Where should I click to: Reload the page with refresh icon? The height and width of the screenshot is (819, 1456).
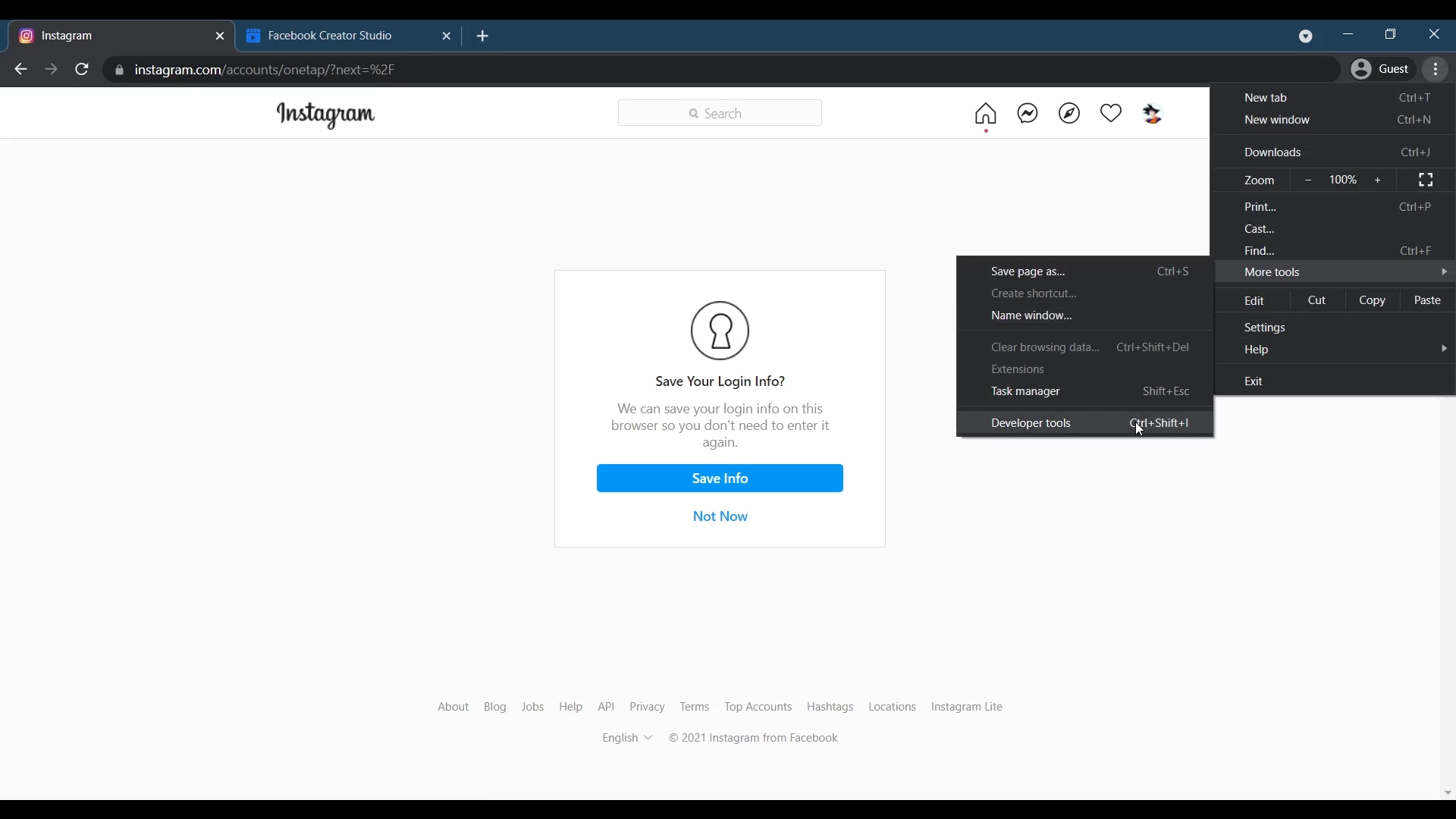coord(82,70)
